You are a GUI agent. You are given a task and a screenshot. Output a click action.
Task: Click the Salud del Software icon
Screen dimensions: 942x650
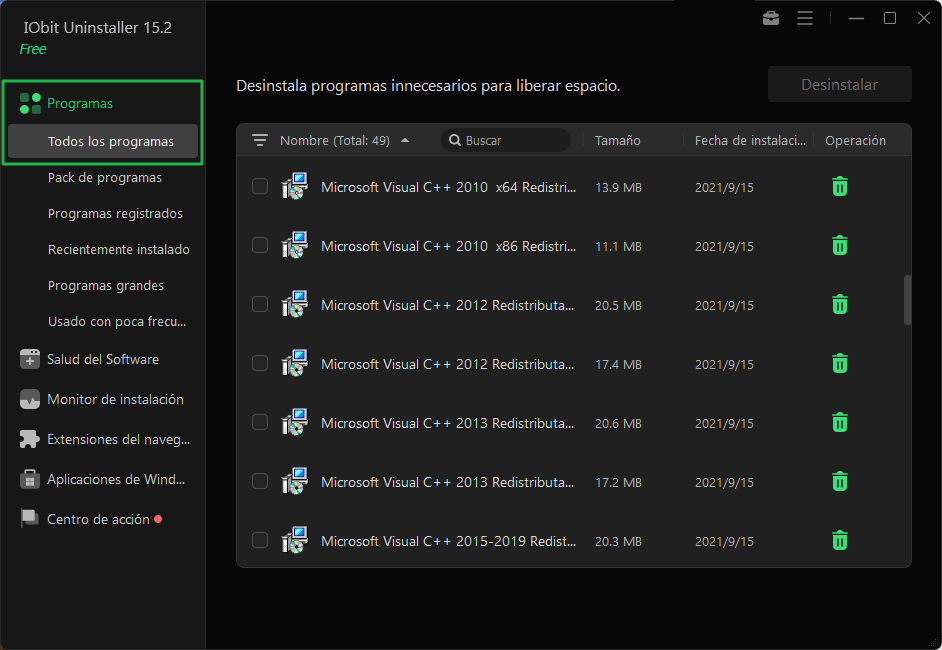30,359
